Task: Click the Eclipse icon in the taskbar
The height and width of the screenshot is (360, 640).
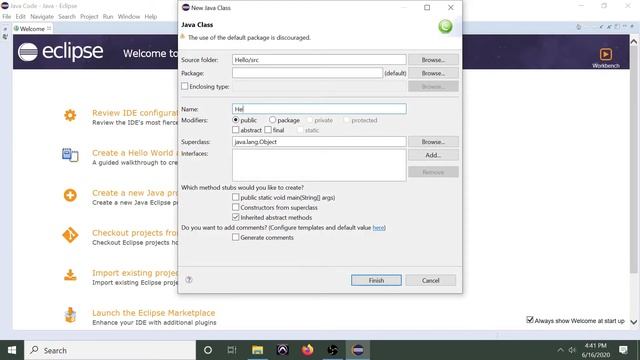Action: point(358,350)
